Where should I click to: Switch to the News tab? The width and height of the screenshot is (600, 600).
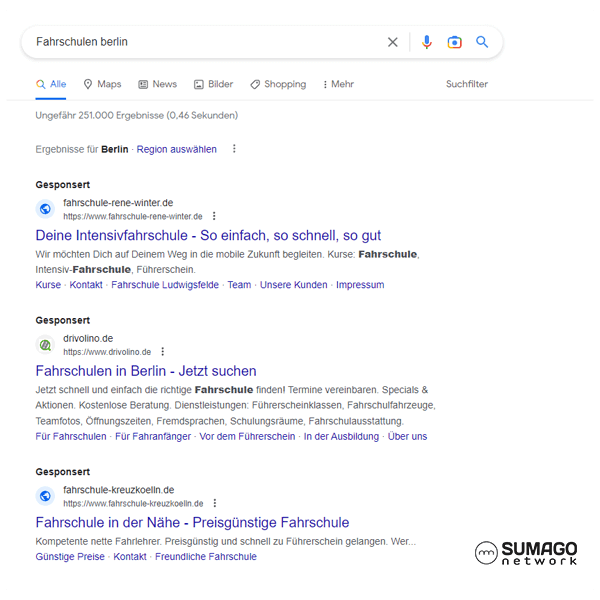pos(158,84)
